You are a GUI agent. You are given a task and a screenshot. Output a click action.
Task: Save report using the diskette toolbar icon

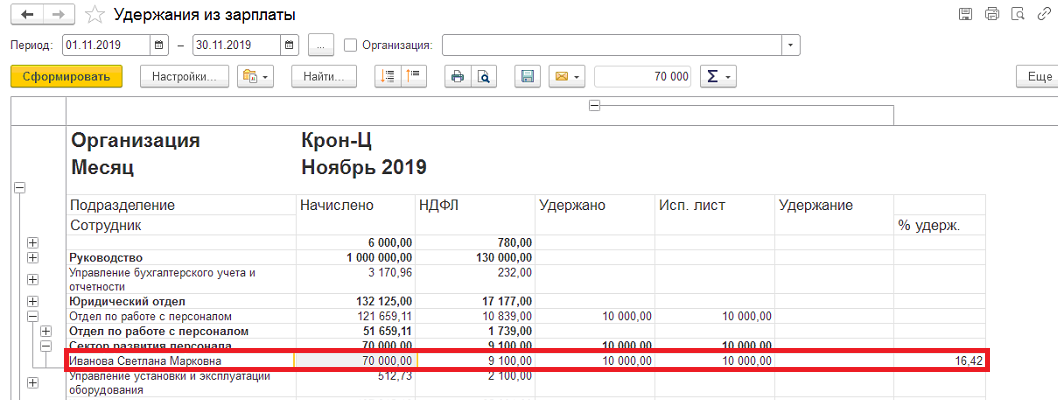pos(528,77)
